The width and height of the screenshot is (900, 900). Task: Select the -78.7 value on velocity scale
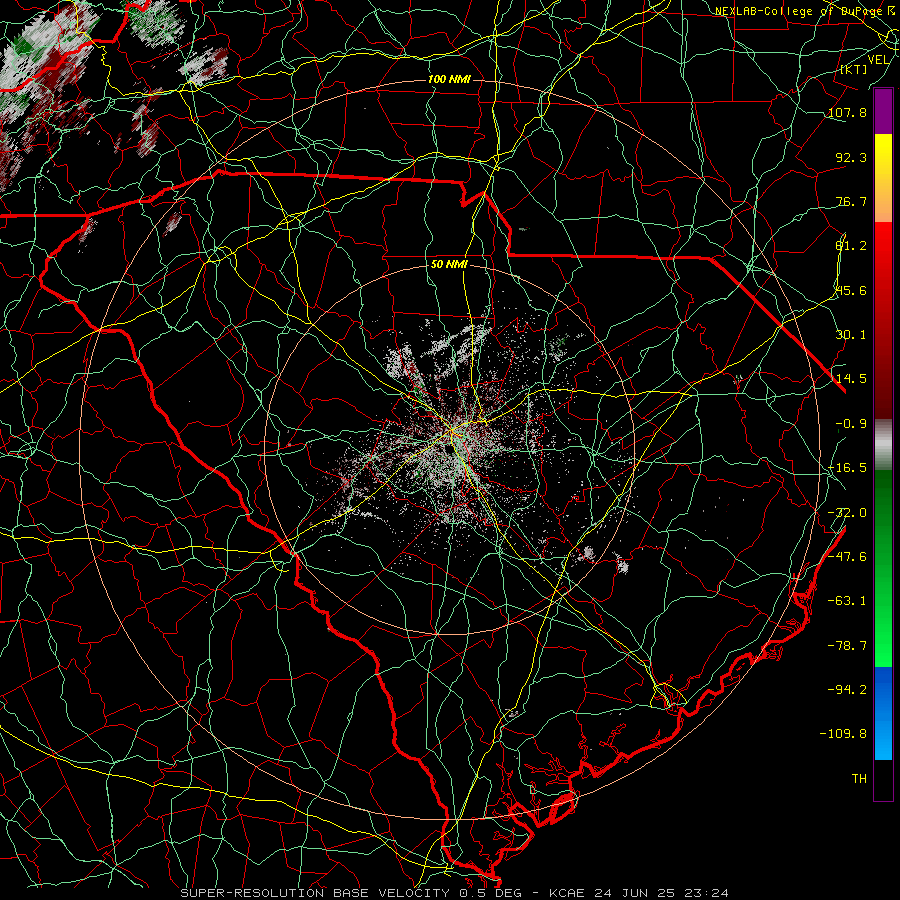pyautogui.click(x=847, y=646)
